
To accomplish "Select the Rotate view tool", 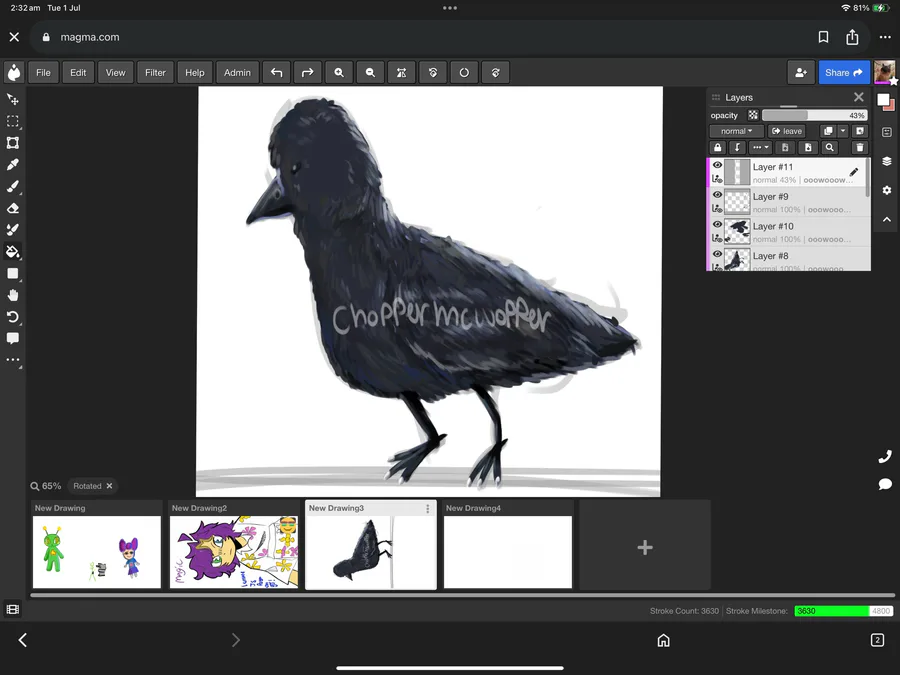I will pos(13,317).
